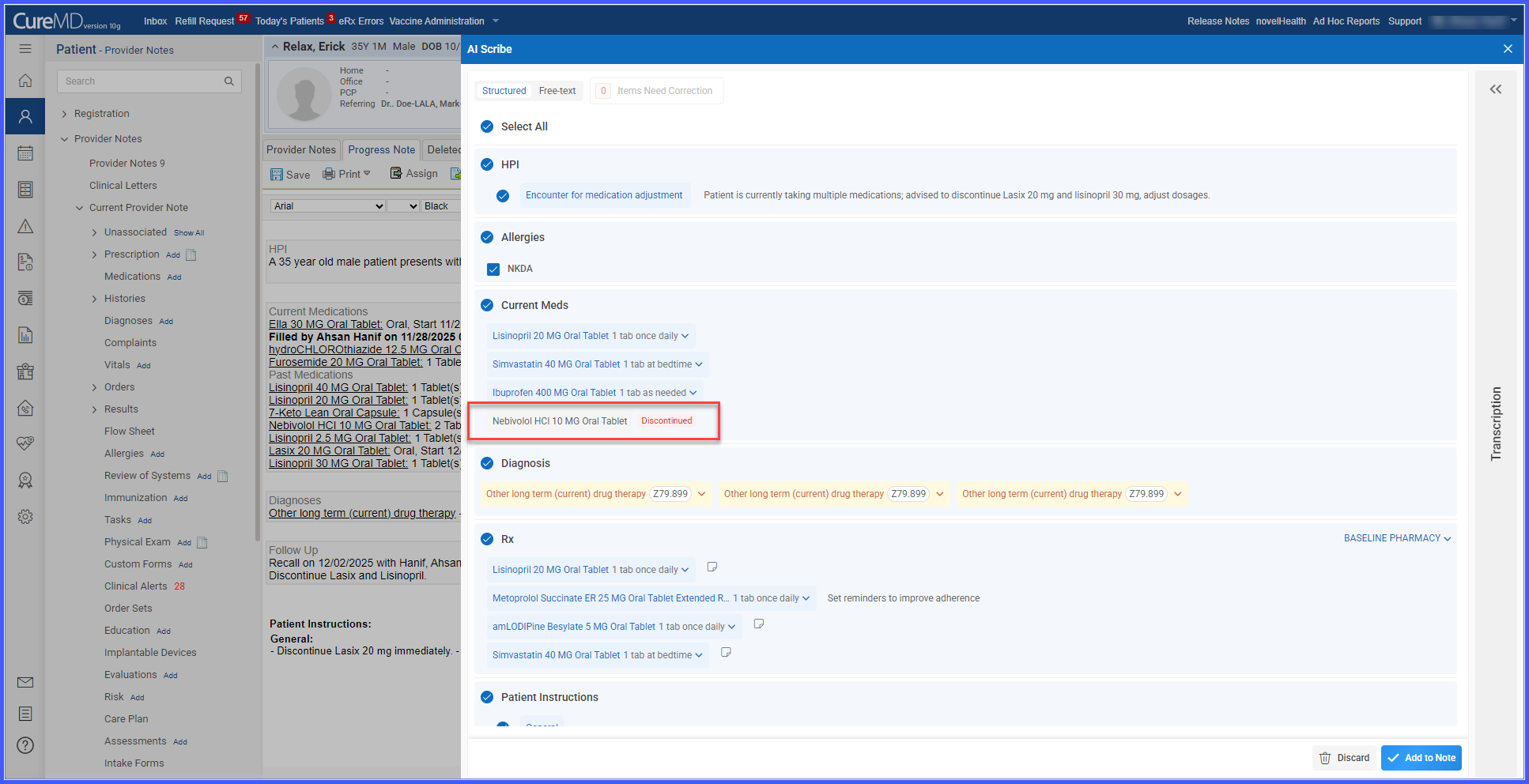The width and height of the screenshot is (1529, 784).
Task: Open the Progress Note tab
Action: pos(381,149)
